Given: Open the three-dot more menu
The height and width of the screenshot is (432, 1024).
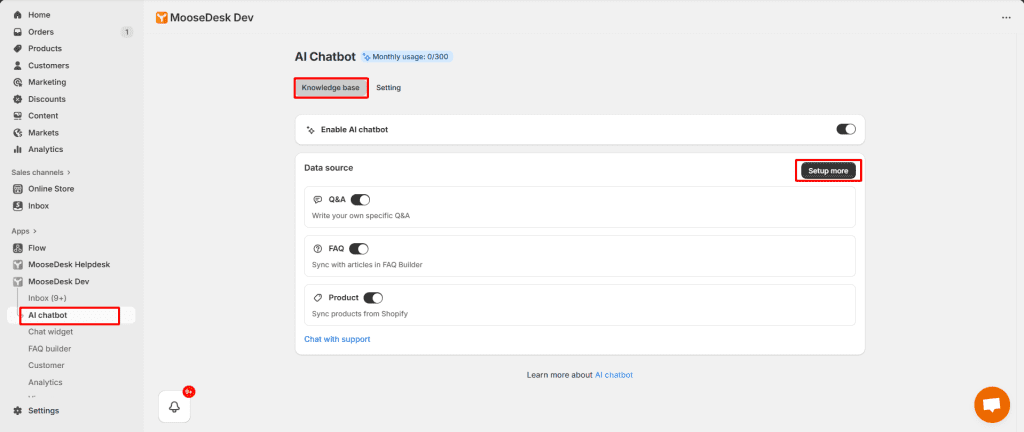Looking at the screenshot, I should coord(1006,18).
